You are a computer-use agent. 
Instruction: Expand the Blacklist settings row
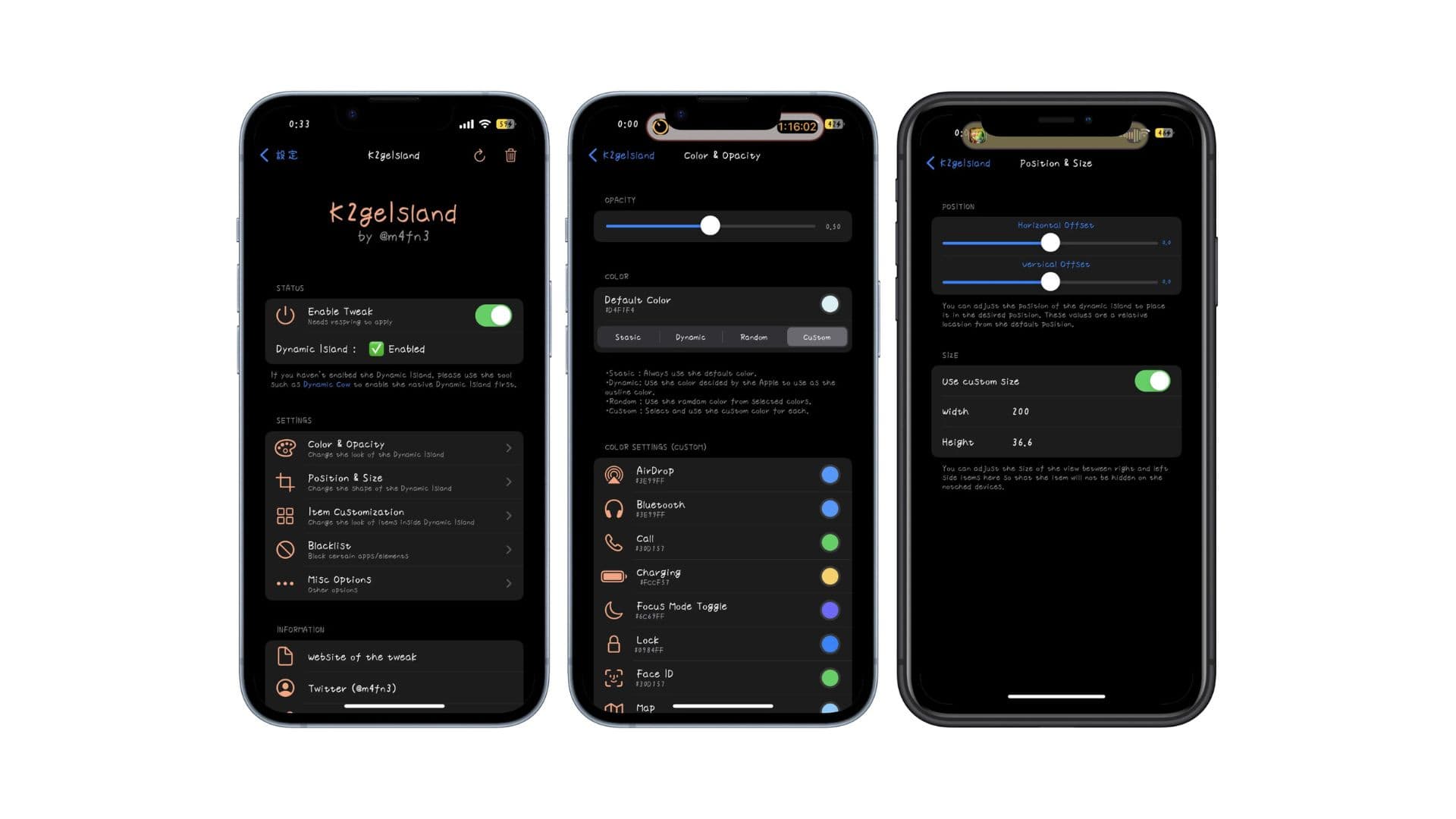393,549
